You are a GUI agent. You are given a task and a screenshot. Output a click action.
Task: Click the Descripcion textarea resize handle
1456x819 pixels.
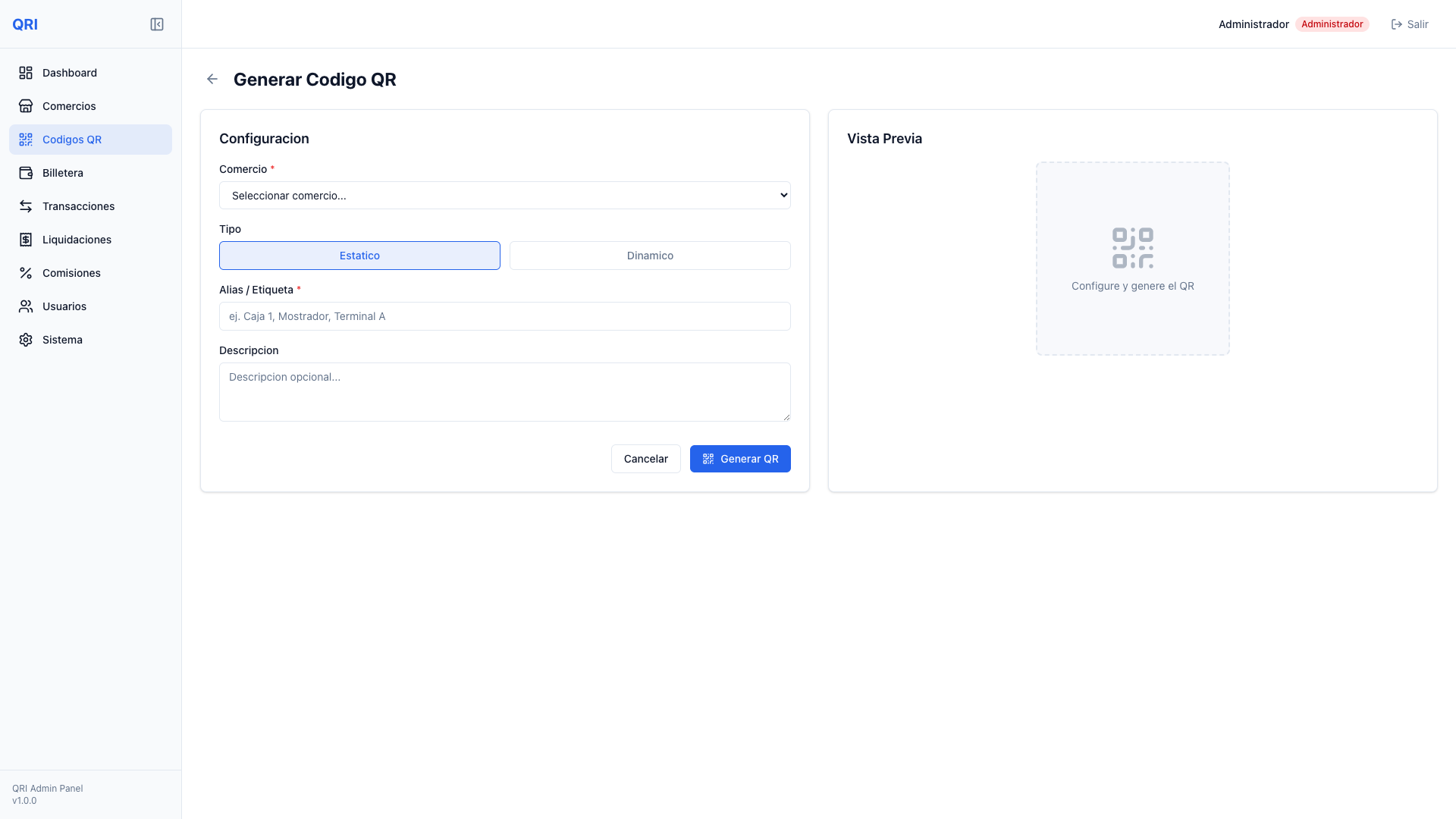coord(786,416)
